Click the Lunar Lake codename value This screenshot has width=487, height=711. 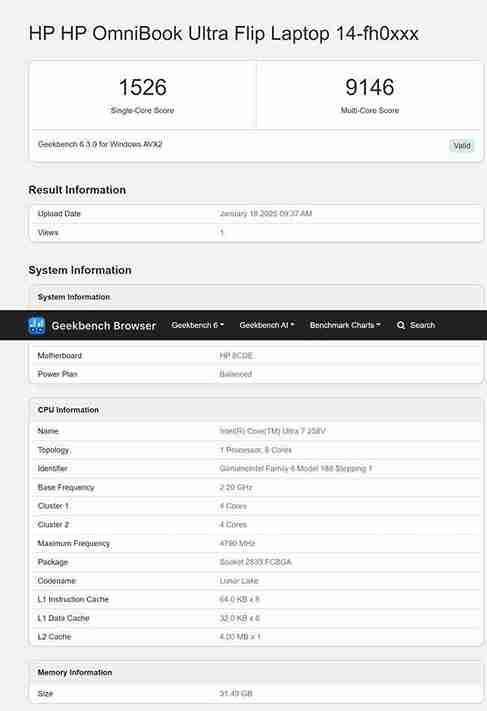[239, 581]
